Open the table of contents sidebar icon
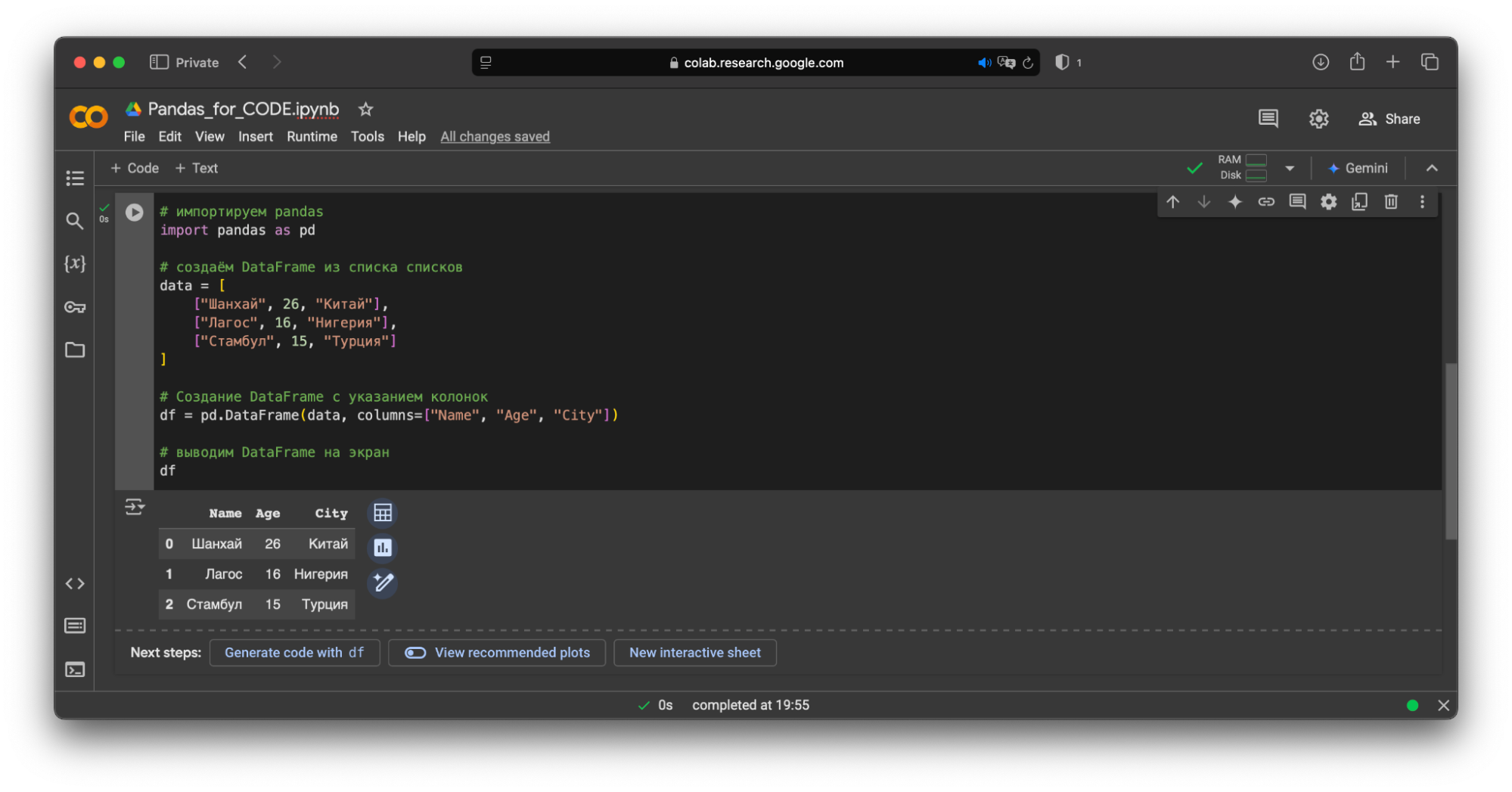 point(75,178)
